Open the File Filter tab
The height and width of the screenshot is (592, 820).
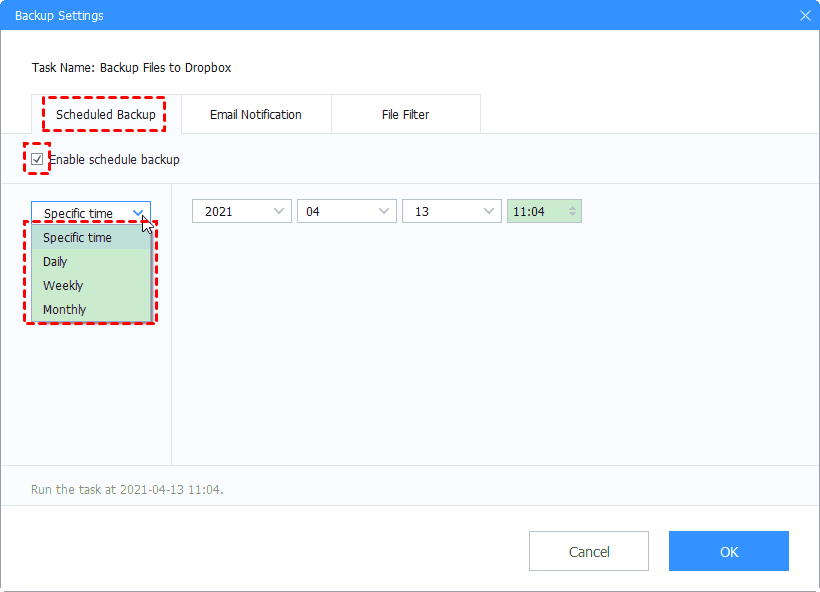pyautogui.click(x=406, y=115)
